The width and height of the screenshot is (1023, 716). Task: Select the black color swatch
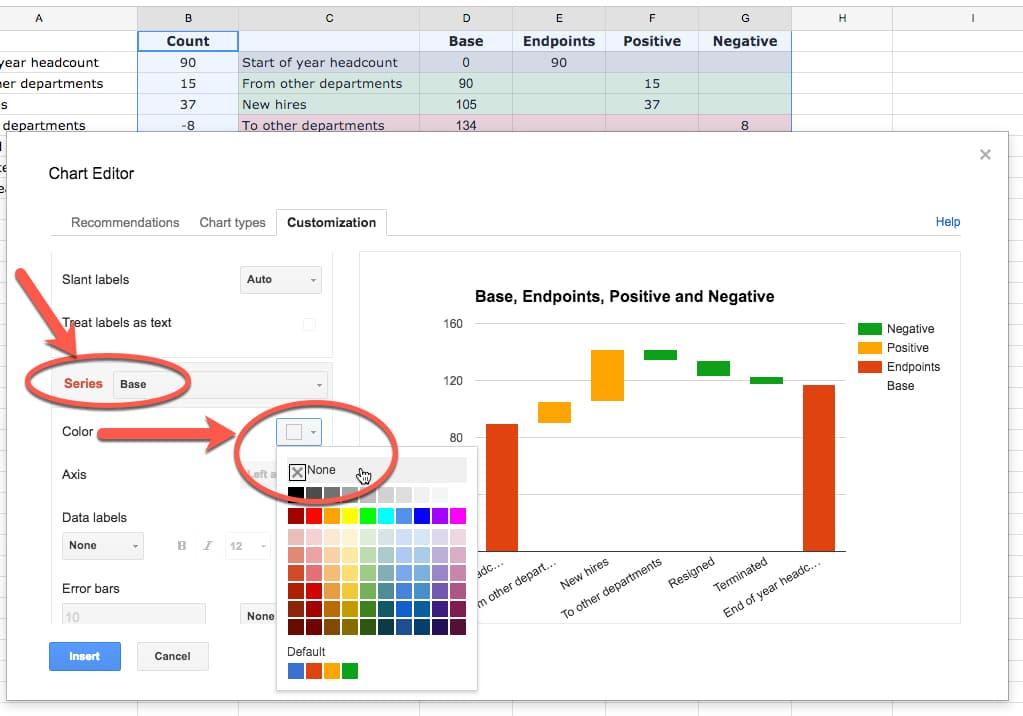click(294, 493)
